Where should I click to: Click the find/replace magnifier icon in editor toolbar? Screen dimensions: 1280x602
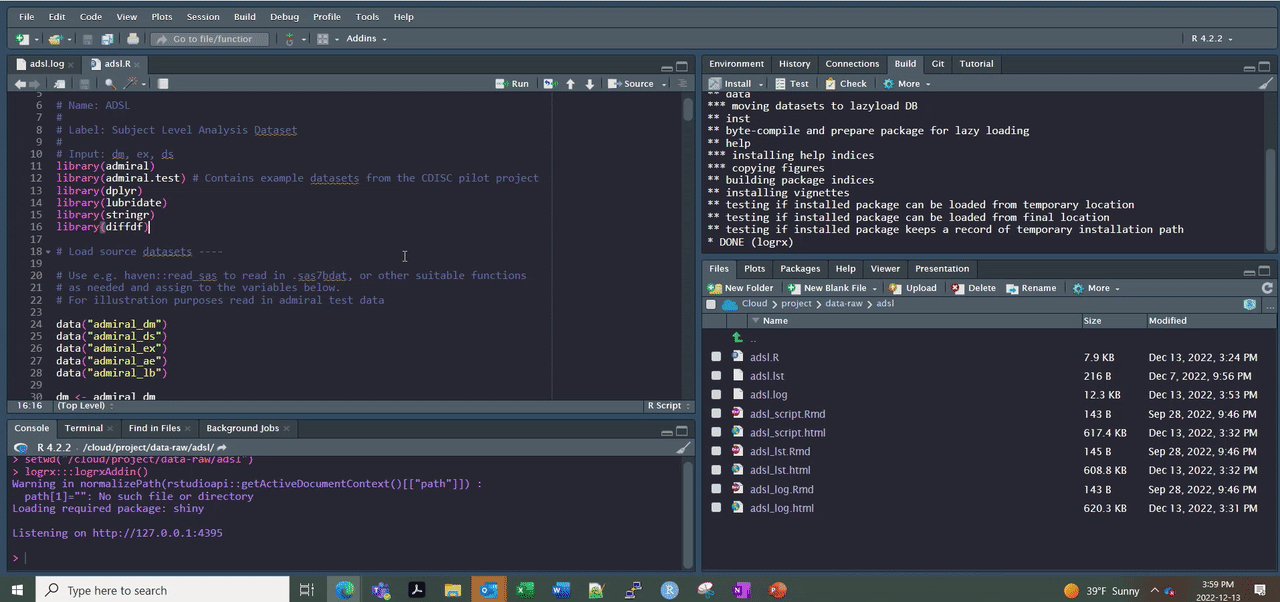click(x=110, y=84)
